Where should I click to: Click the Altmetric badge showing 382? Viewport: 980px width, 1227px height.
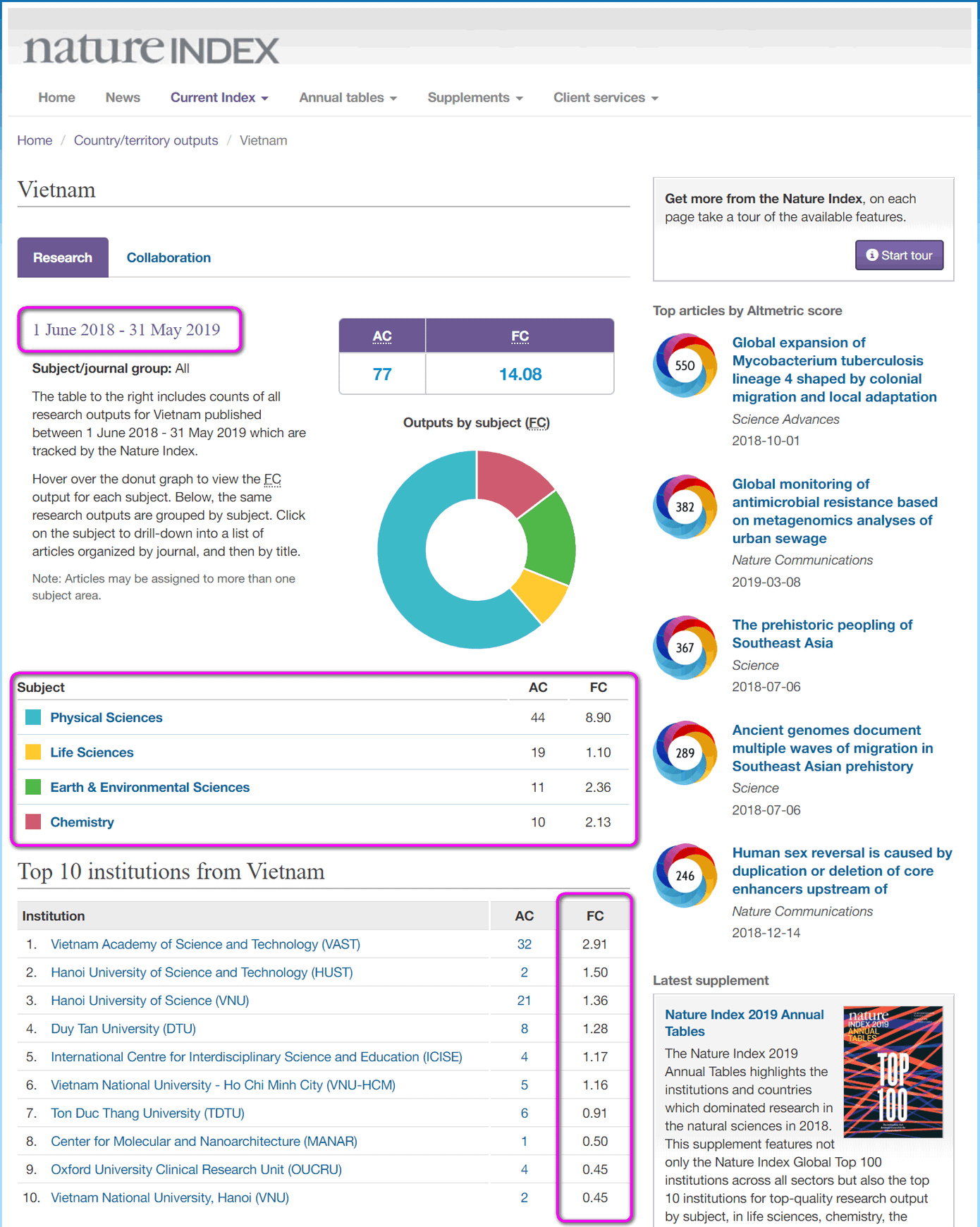[x=685, y=507]
